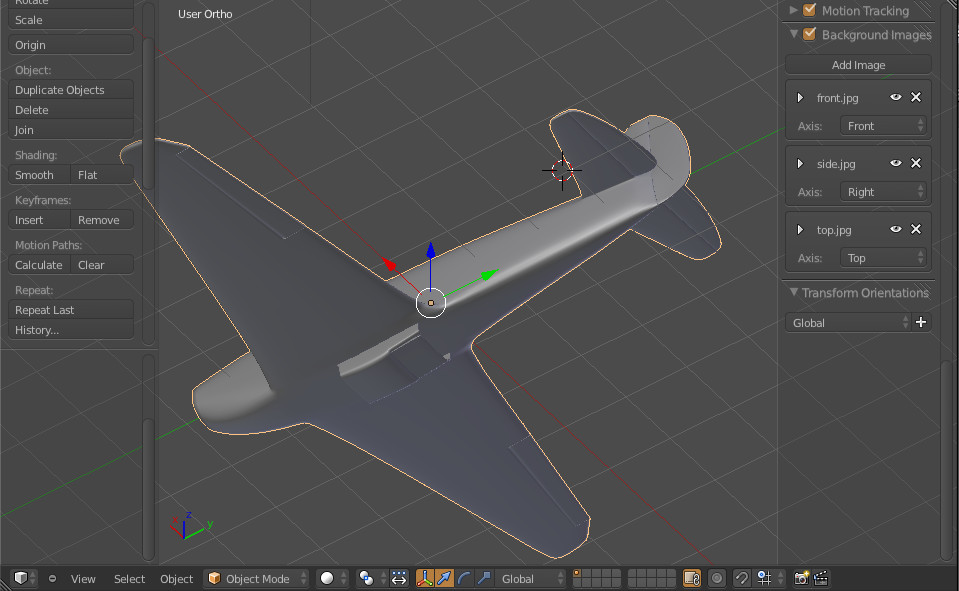The image size is (959, 591).
Task: Remove side.jpg background image
Action: (916, 163)
